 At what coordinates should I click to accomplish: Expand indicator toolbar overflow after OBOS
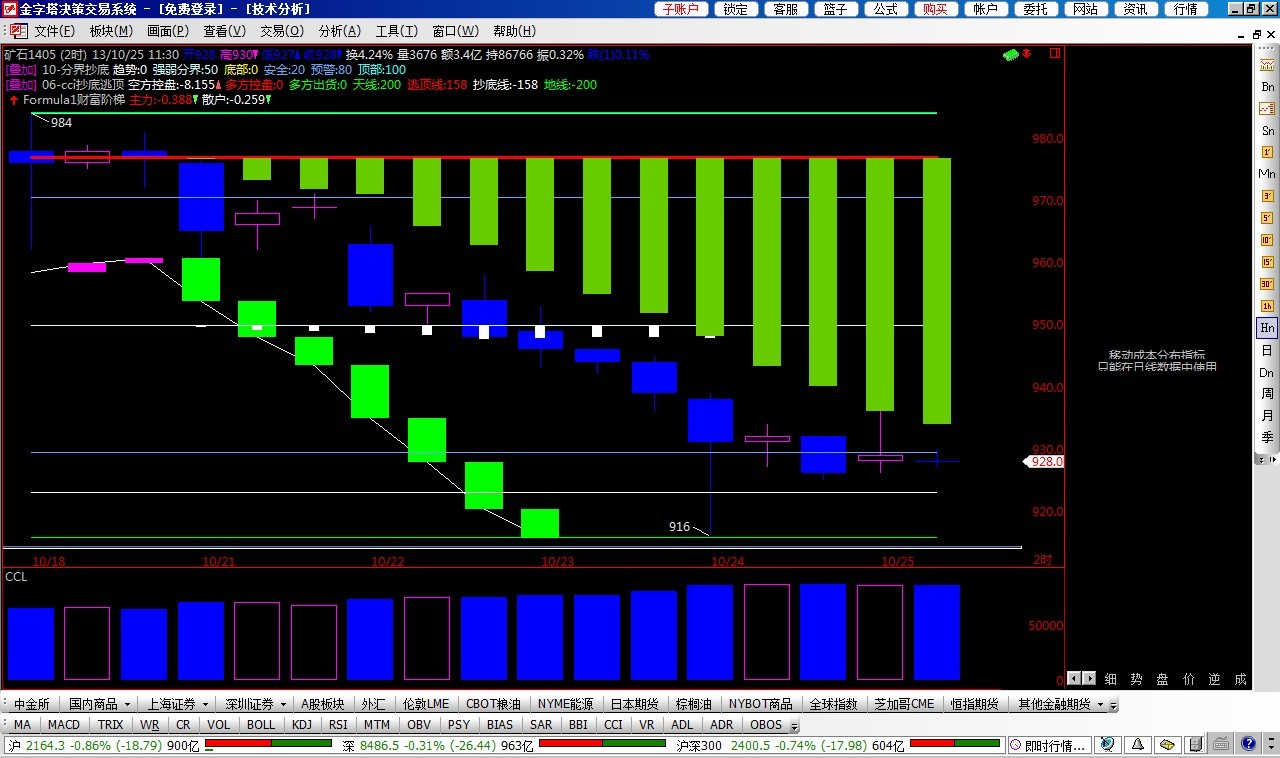[794, 725]
